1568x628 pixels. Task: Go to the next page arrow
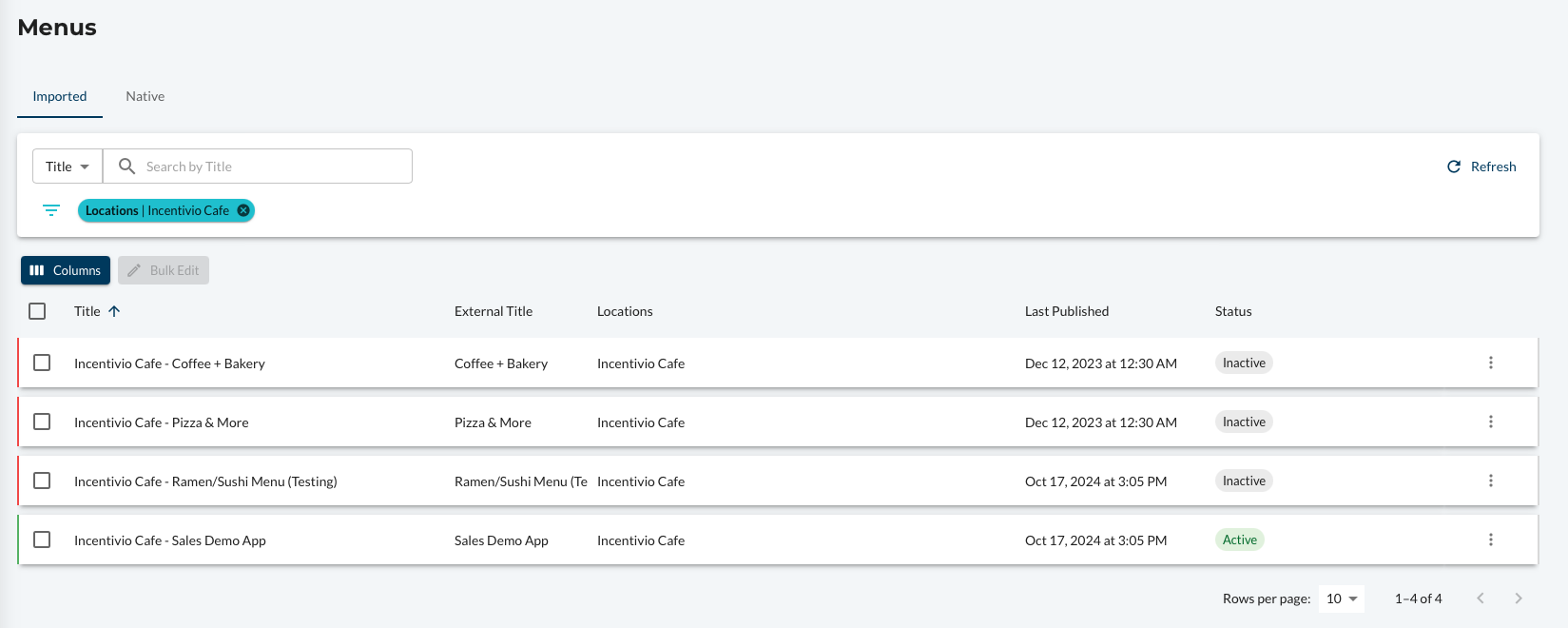pos(1519,599)
